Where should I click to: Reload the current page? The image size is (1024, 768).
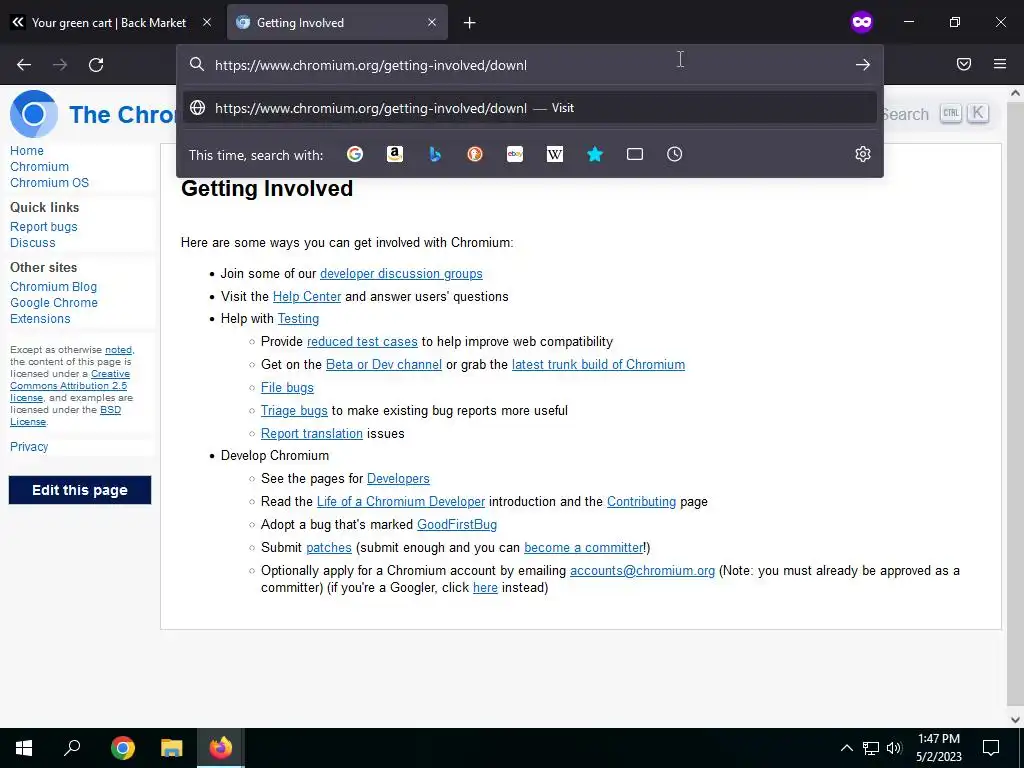[96, 65]
